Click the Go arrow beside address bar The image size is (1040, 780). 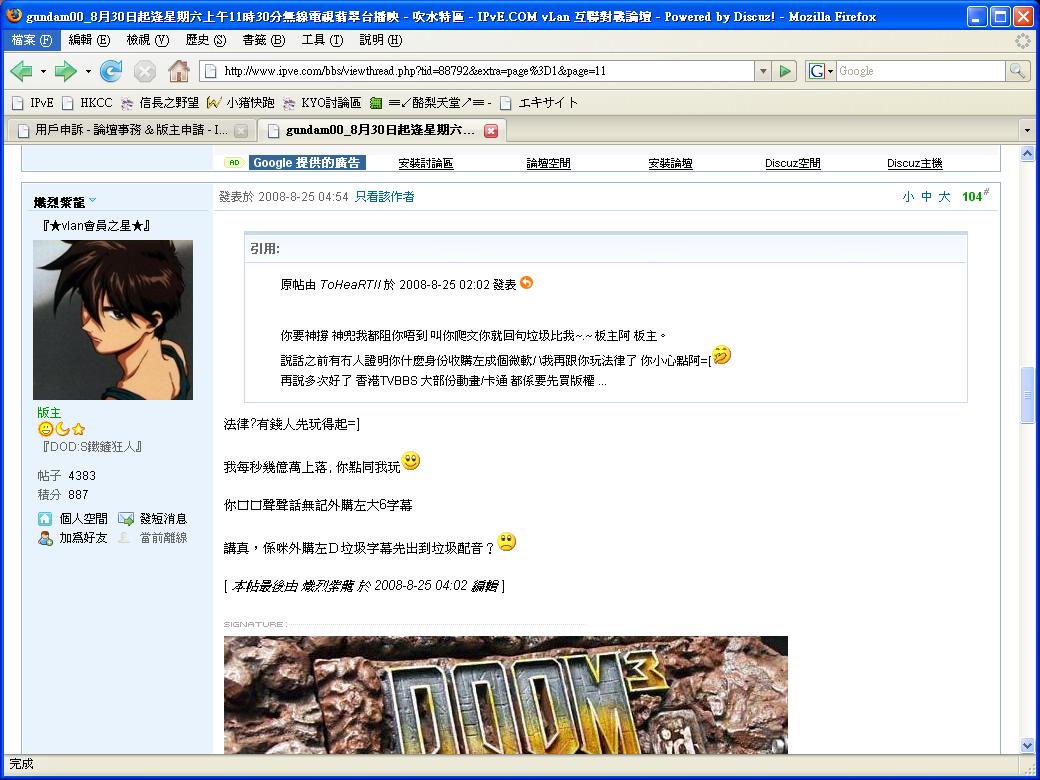pos(786,71)
